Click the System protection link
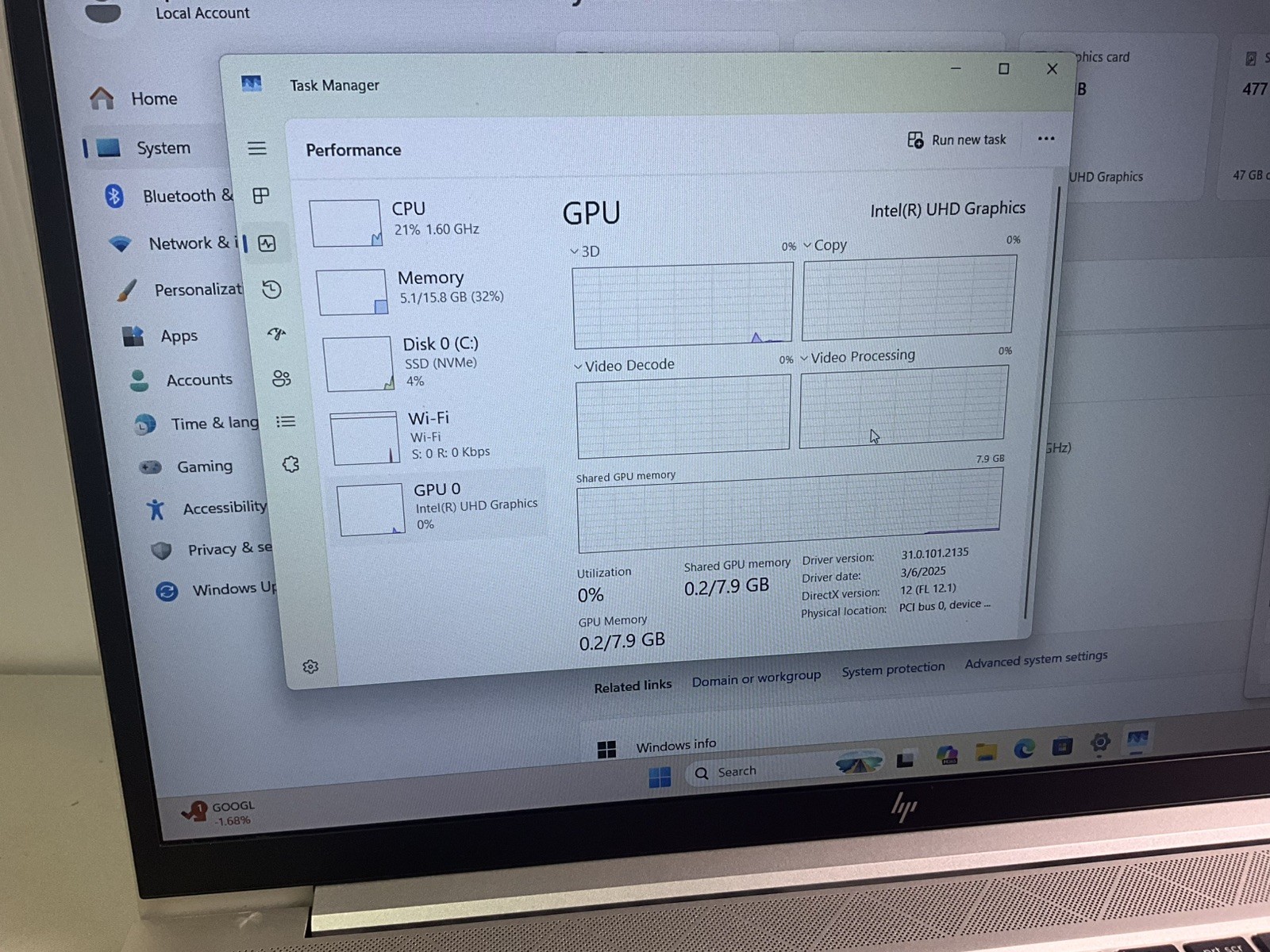The height and width of the screenshot is (952, 1270). coord(893,669)
